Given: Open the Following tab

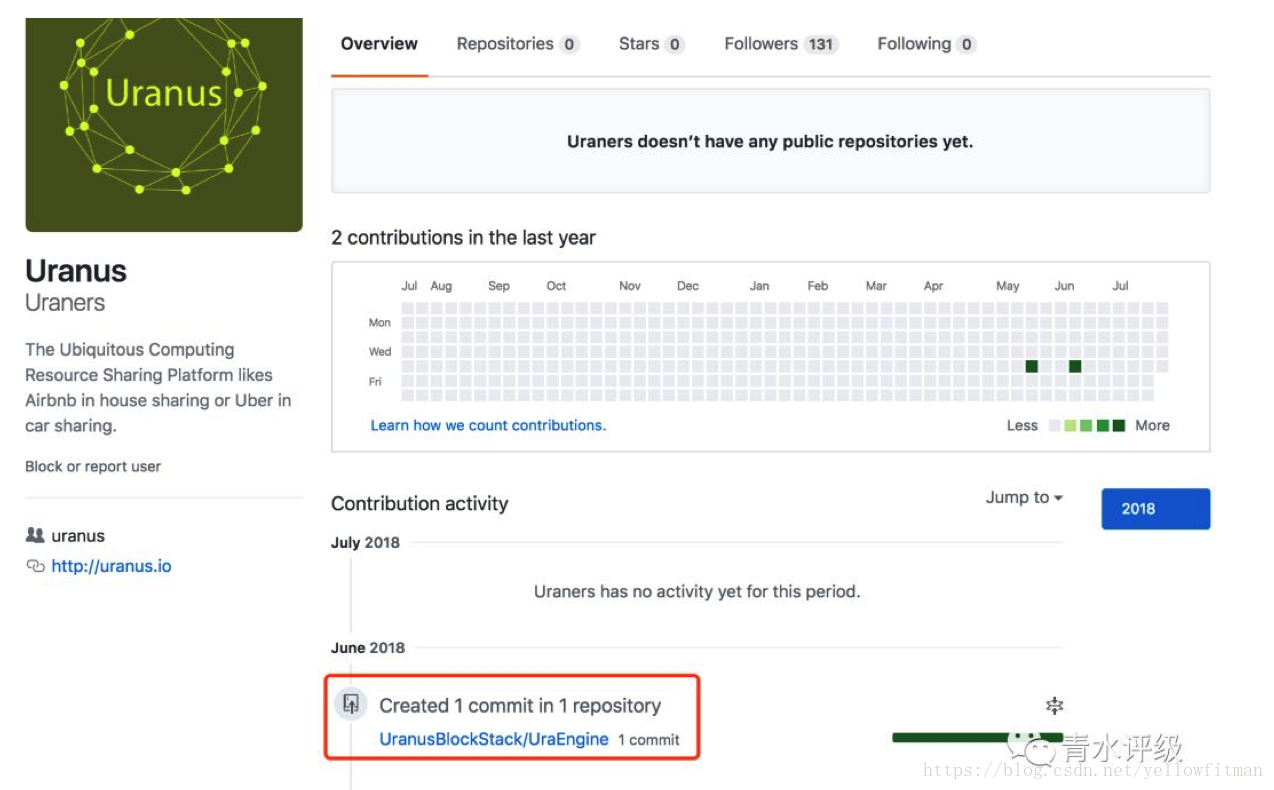Looking at the screenshot, I should point(926,44).
